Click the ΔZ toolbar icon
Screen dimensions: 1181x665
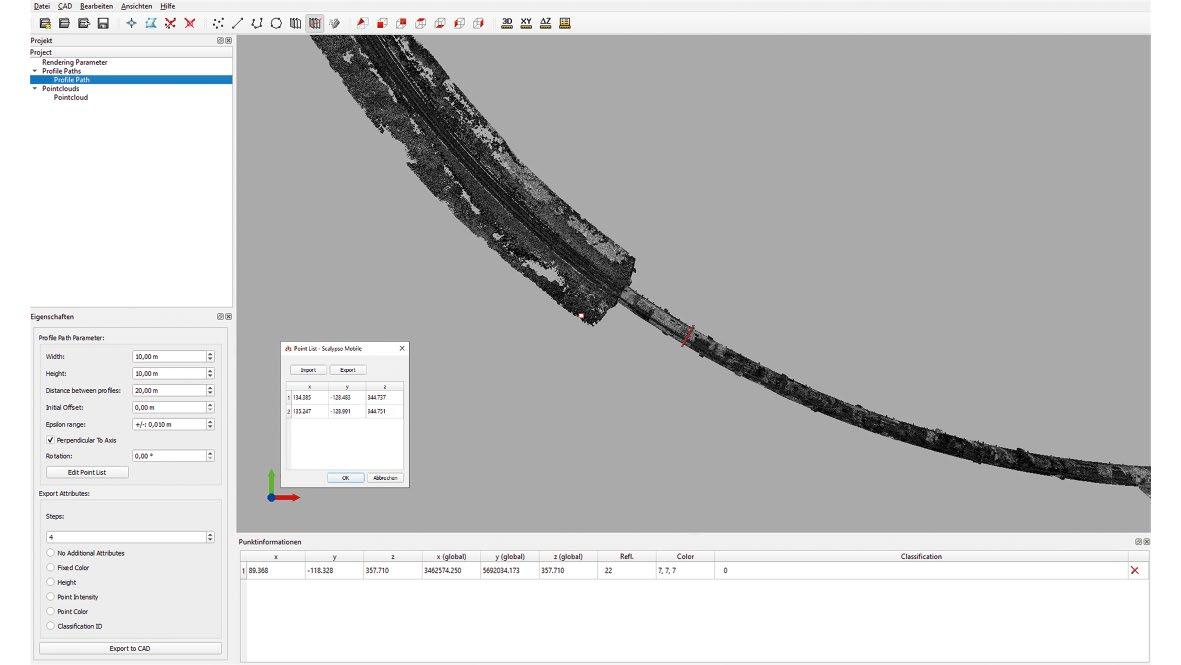545,23
